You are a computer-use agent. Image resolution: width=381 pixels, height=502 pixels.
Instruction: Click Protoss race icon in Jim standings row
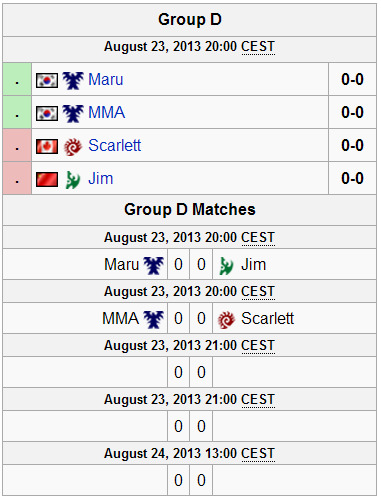click(73, 180)
